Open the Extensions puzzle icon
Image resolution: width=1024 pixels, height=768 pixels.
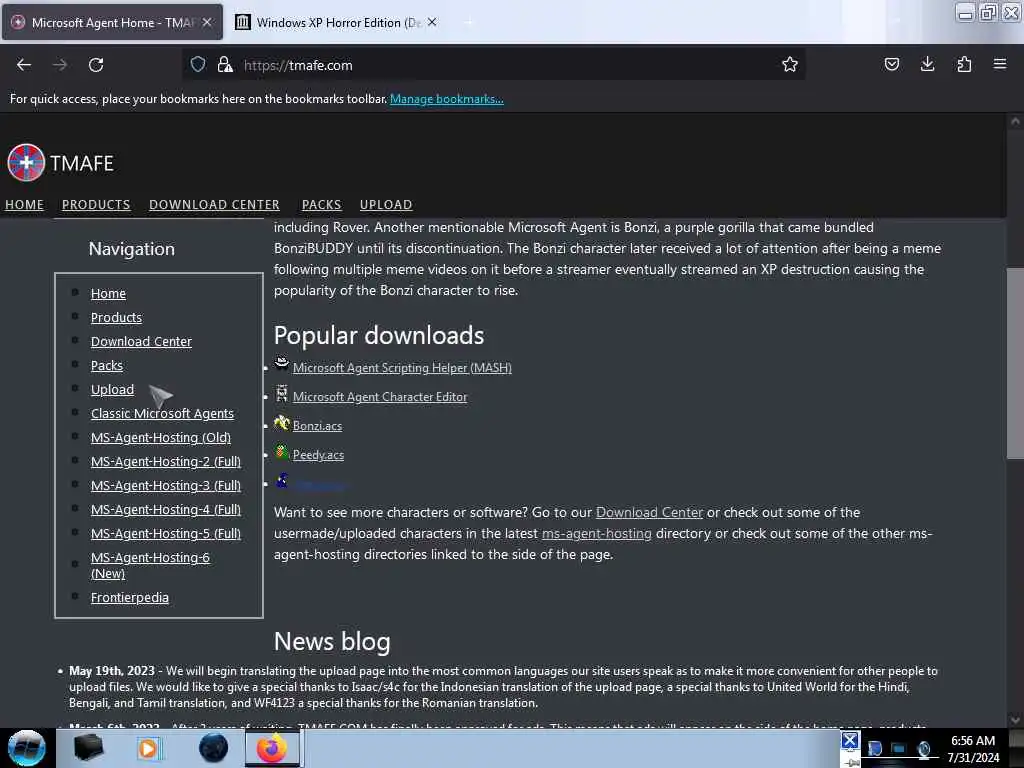click(964, 64)
